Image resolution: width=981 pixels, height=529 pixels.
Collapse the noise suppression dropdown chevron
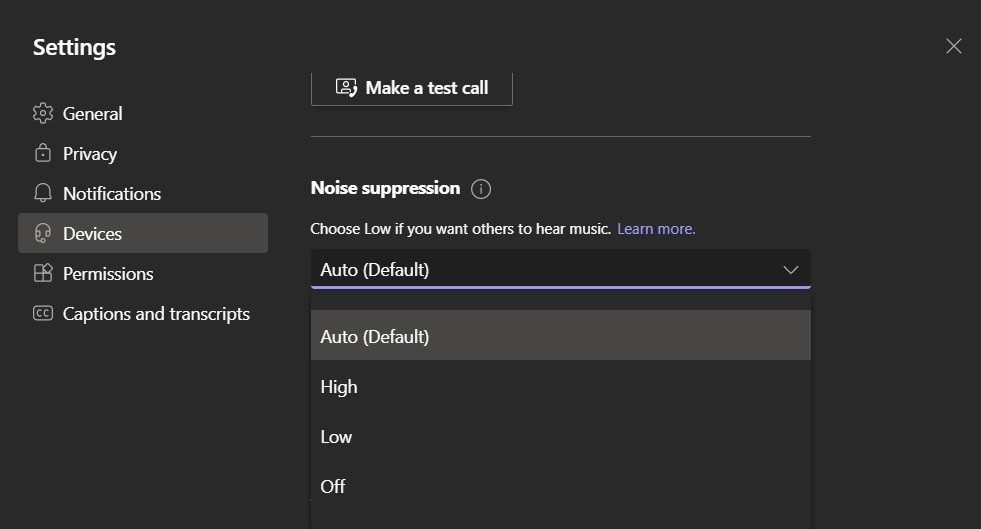click(x=791, y=270)
